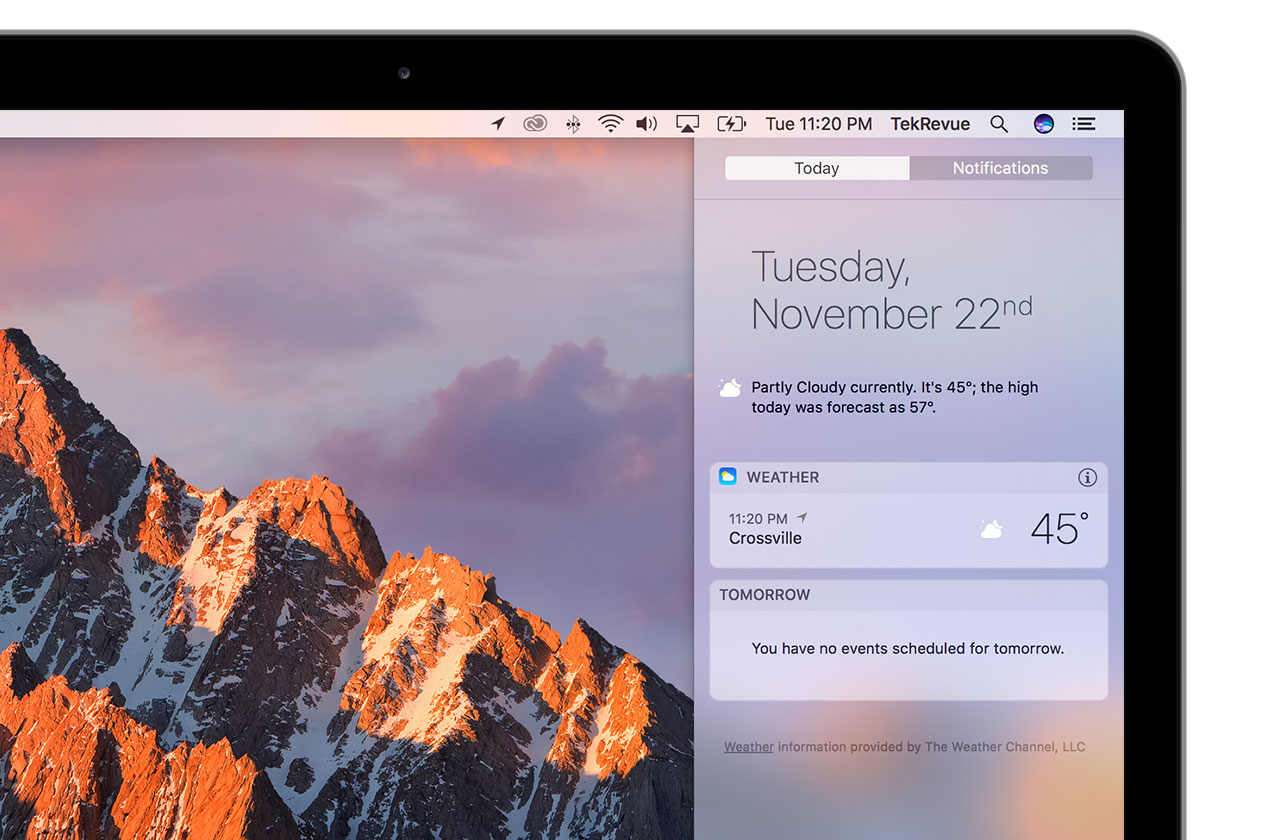Image resolution: width=1268 pixels, height=840 pixels.
Task: Click the Location Services arrow in menu bar
Action: [x=498, y=124]
